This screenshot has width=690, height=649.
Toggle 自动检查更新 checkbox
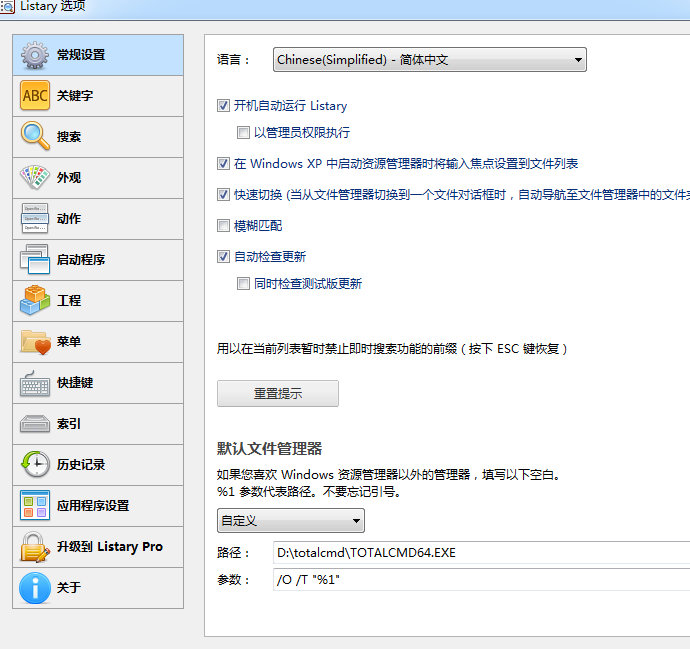click(223, 257)
